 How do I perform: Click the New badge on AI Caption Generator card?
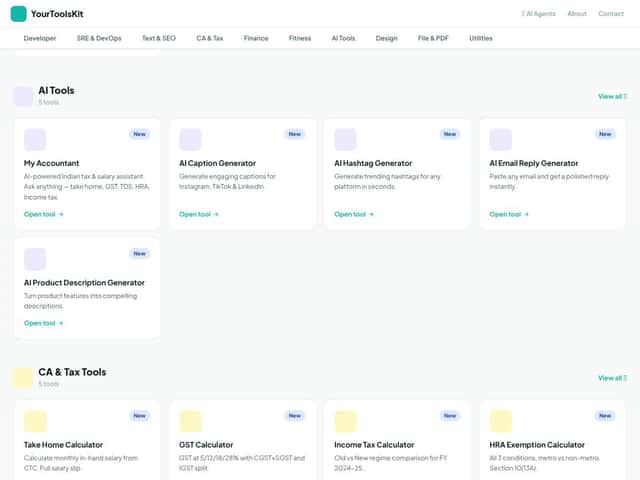(x=295, y=134)
